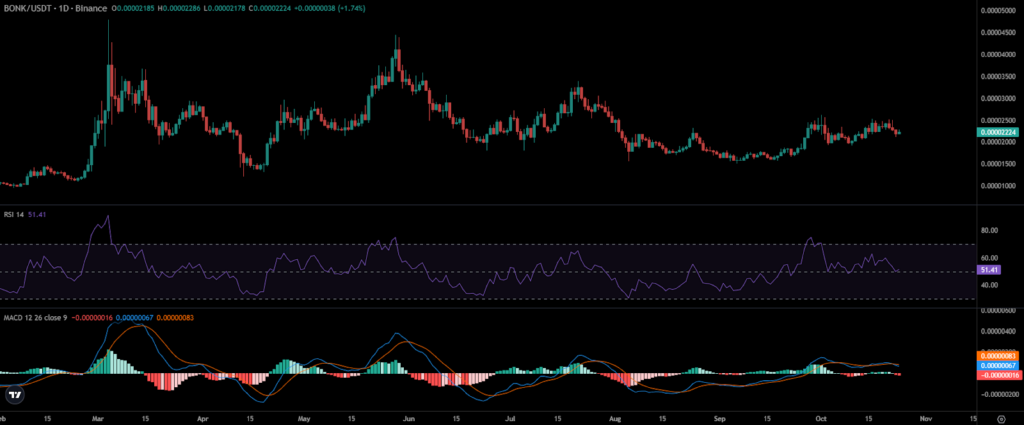Open chart settings gear icon
Image resolution: width=1024 pixels, height=425 pixels.
(1001, 418)
